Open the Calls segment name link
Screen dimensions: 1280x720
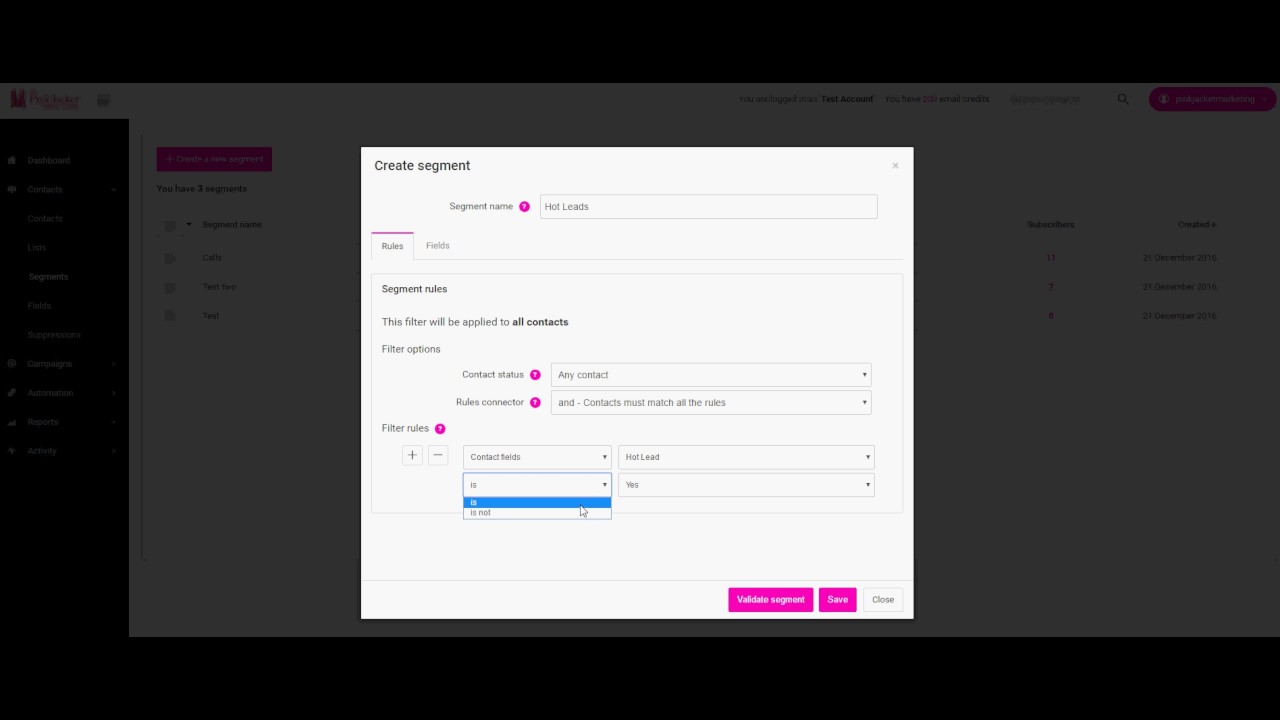[x=212, y=258]
